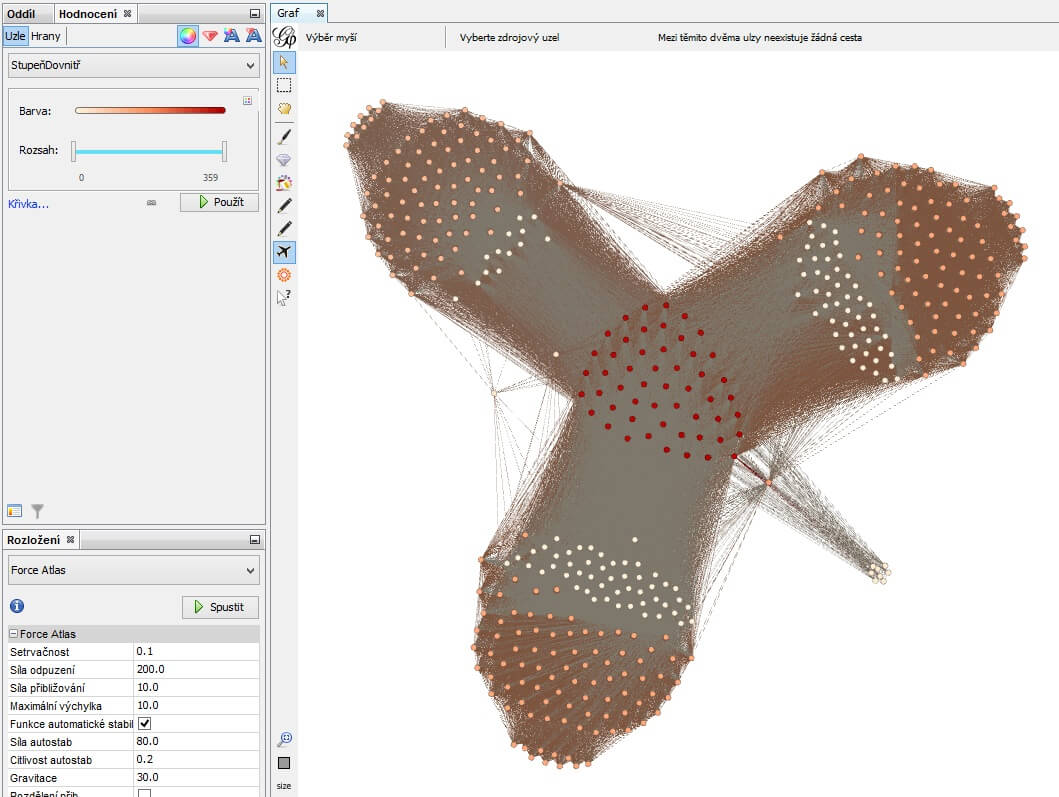This screenshot has width=1059, height=797.
Task: Close the Graf tab
Action: pyautogui.click(x=320, y=13)
